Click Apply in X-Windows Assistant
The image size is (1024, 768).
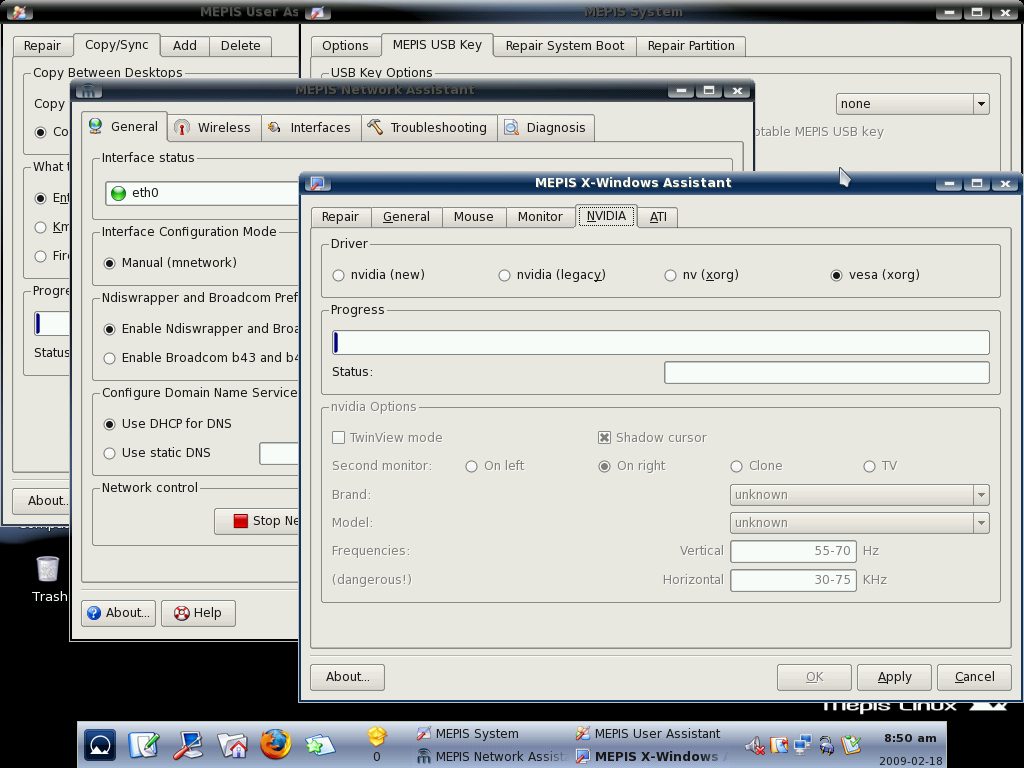click(x=894, y=677)
